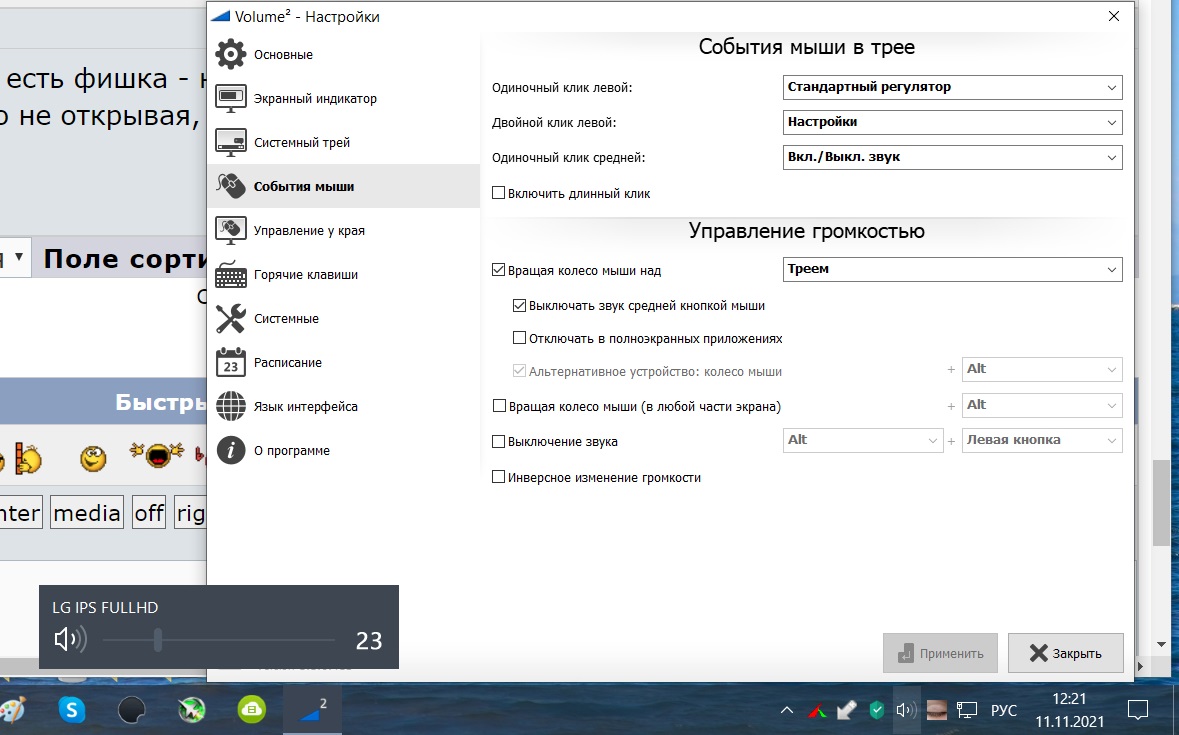
Task: Check the Выключение звука option
Action: 498,441
